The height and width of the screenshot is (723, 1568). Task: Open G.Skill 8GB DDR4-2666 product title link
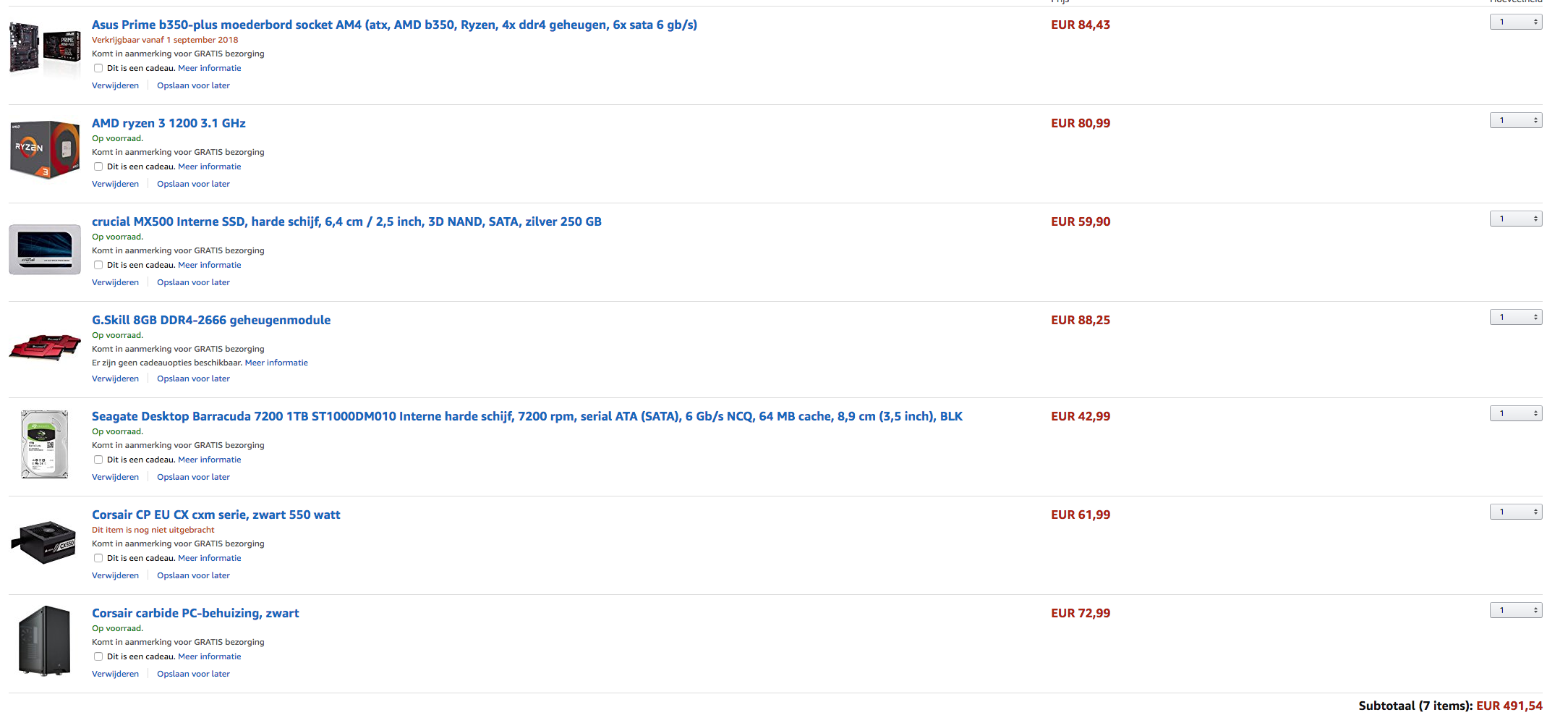211,320
